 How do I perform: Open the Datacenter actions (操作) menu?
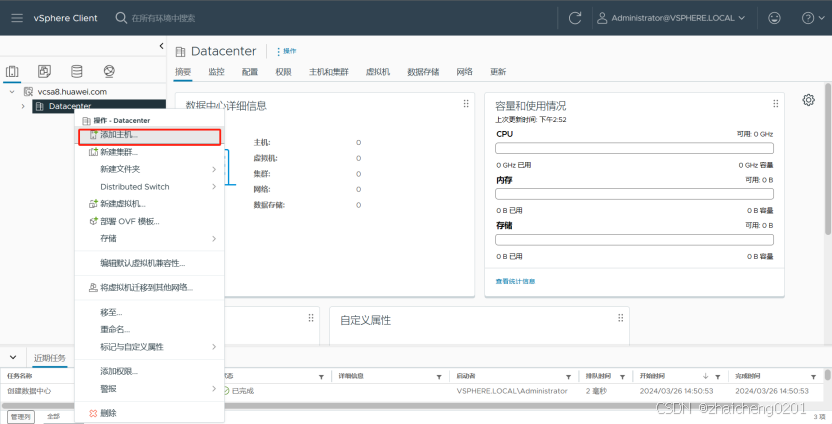tap(287, 51)
